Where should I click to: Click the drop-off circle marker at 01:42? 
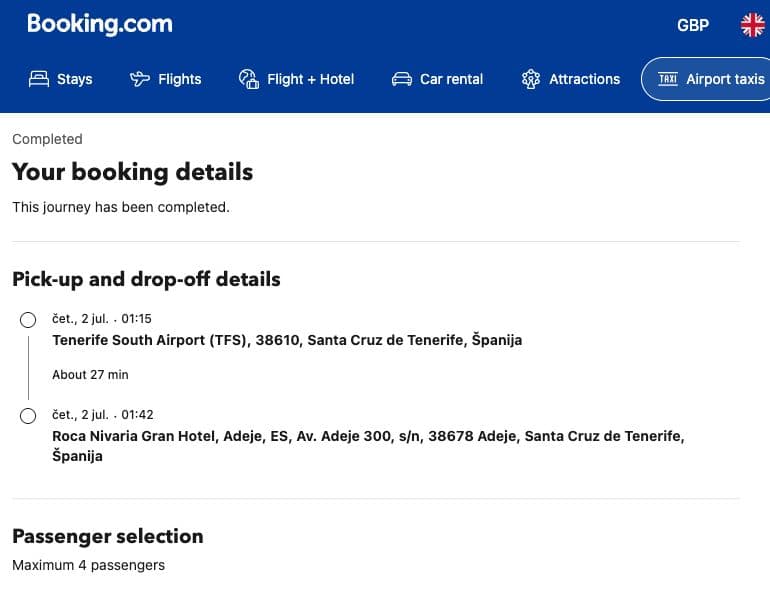pyautogui.click(x=28, y=416)
